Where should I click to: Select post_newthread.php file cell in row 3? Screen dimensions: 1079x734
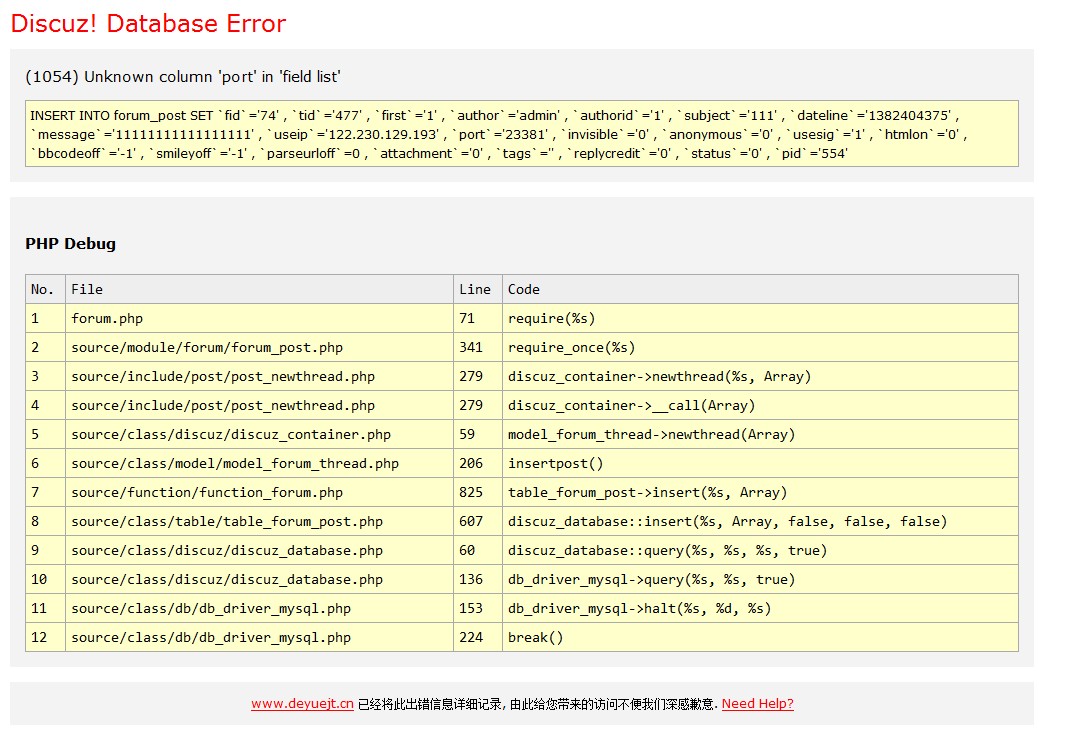(x=259, y=376)
